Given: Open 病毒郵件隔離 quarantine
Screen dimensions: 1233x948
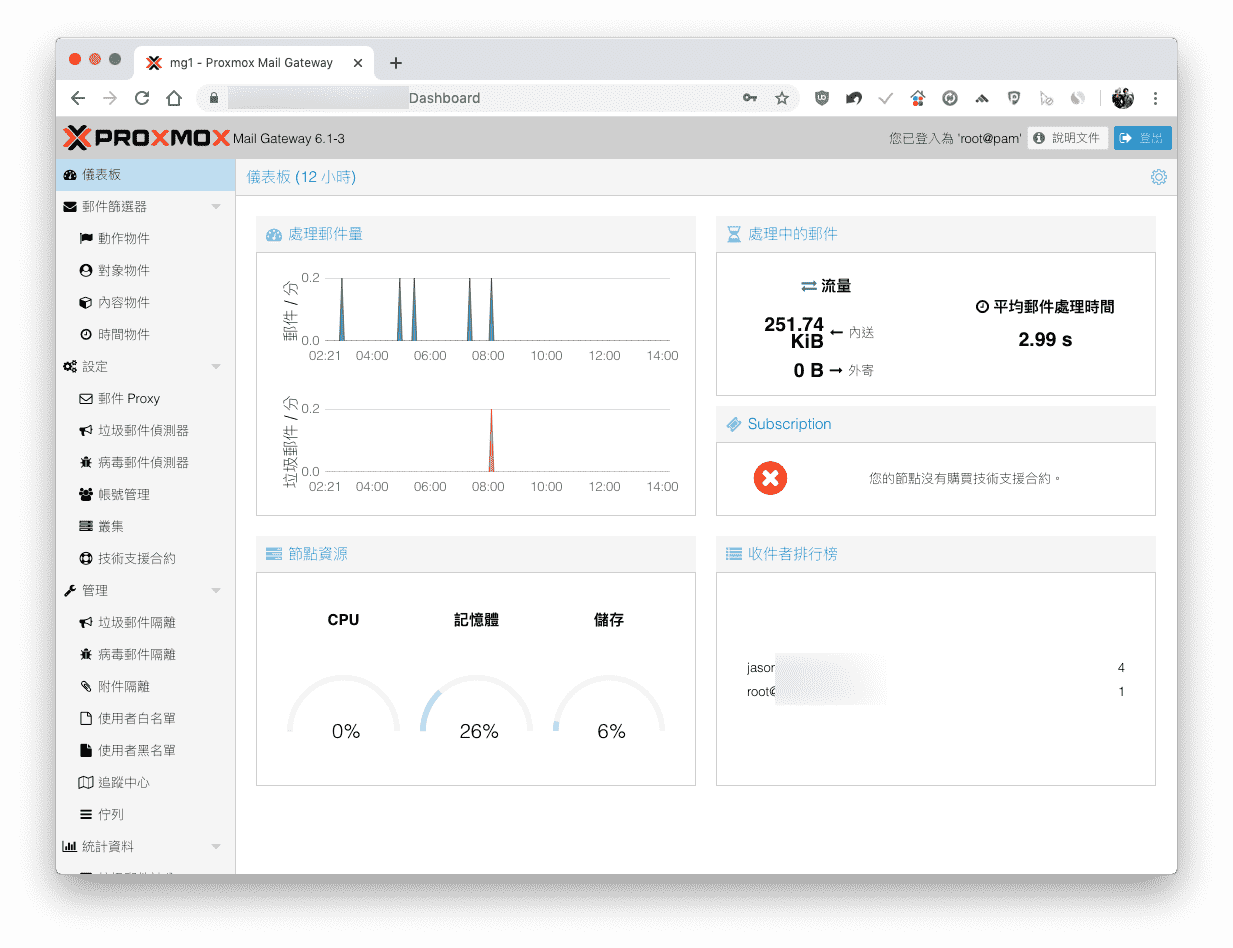Looking at the screenshot, I should tap(146, 654).
